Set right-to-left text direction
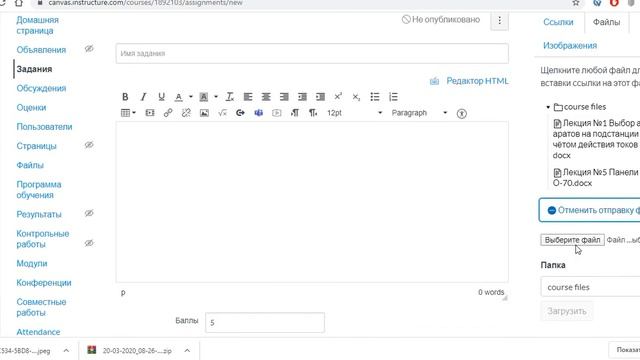 (x=313, y=113)
